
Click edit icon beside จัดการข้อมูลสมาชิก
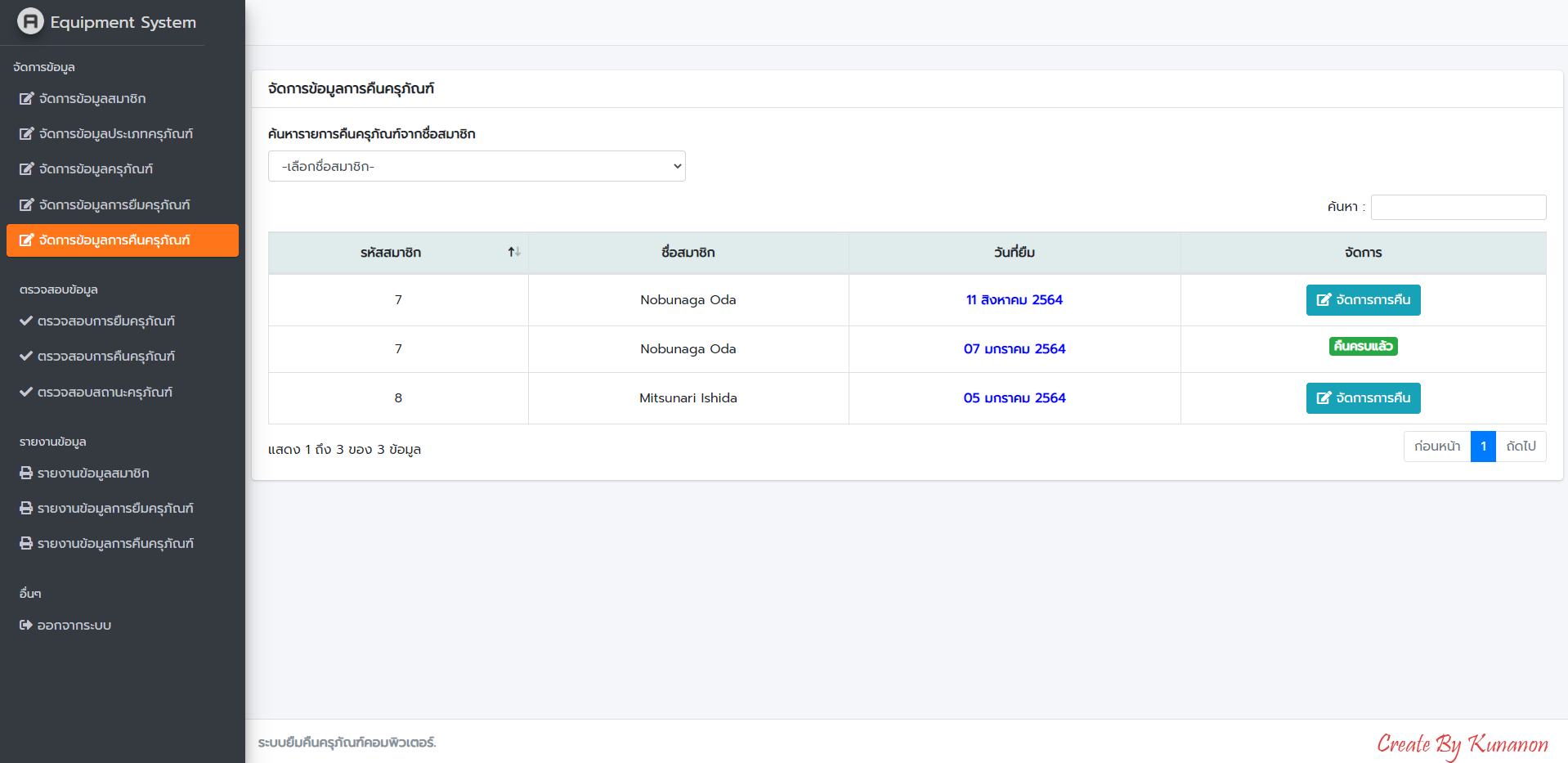(x=27, y=99)
